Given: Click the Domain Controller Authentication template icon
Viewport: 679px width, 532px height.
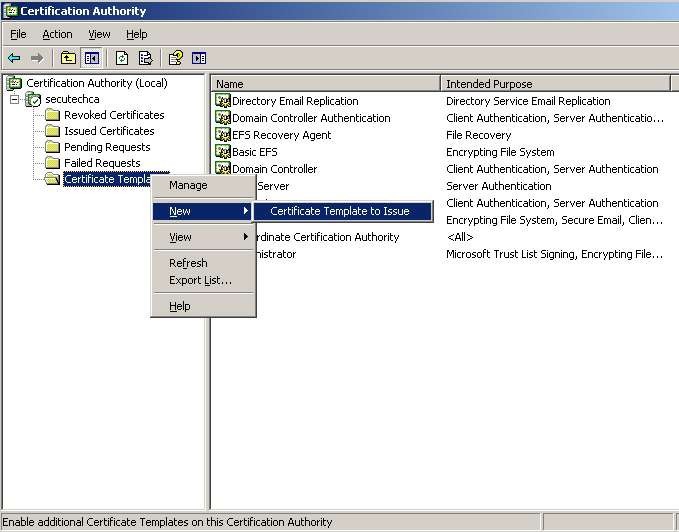Looking at the screenshot, I should click(x=223, y=118).
